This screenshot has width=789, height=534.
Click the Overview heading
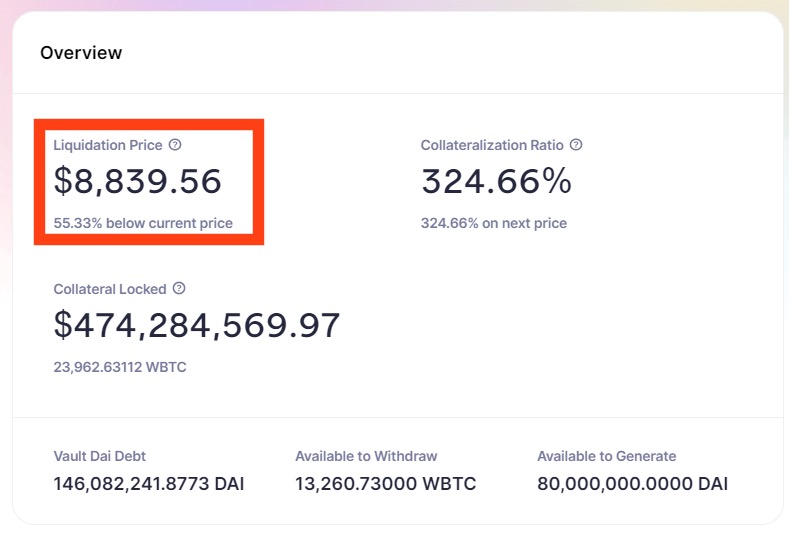tap(81, 53)
